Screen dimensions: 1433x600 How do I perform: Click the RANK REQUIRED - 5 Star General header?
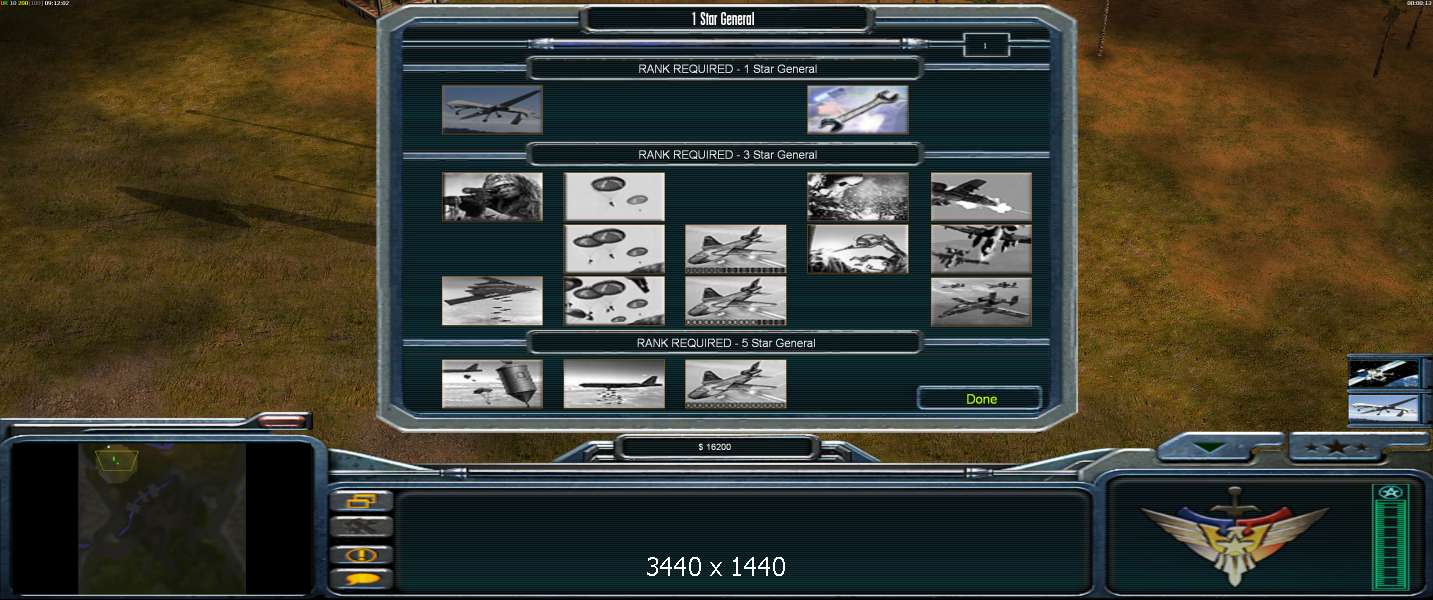point(726,343)
